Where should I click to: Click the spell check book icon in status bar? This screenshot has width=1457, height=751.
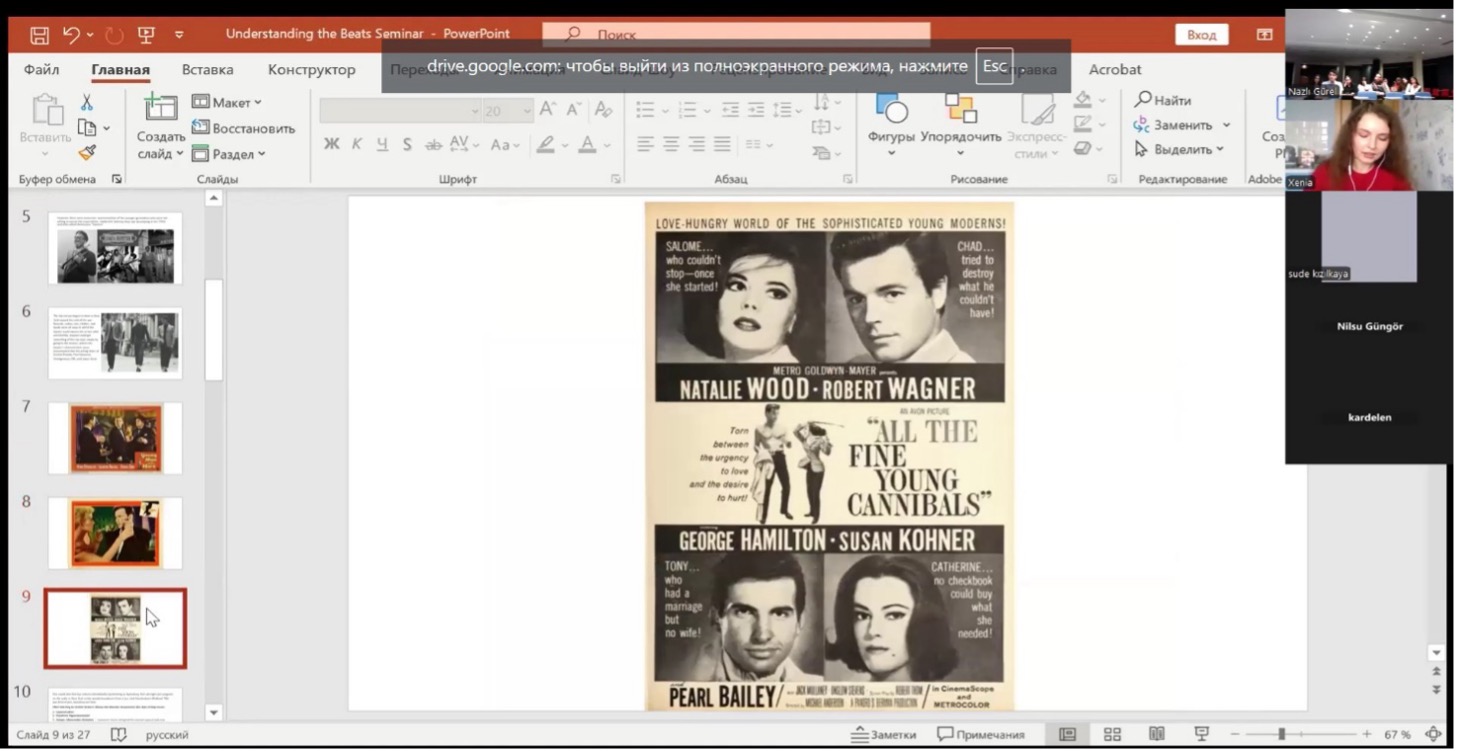click(118, 734)
